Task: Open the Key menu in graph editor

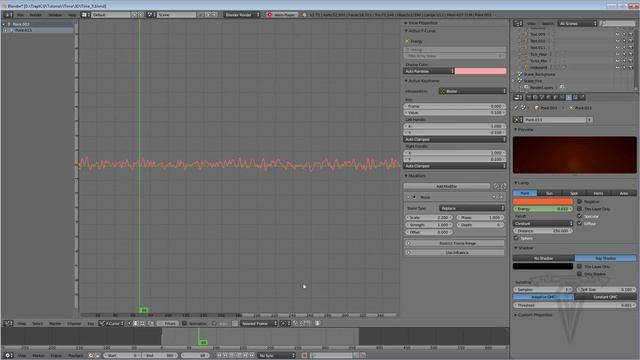Action: pyautogui.click(x=91, y=323)
